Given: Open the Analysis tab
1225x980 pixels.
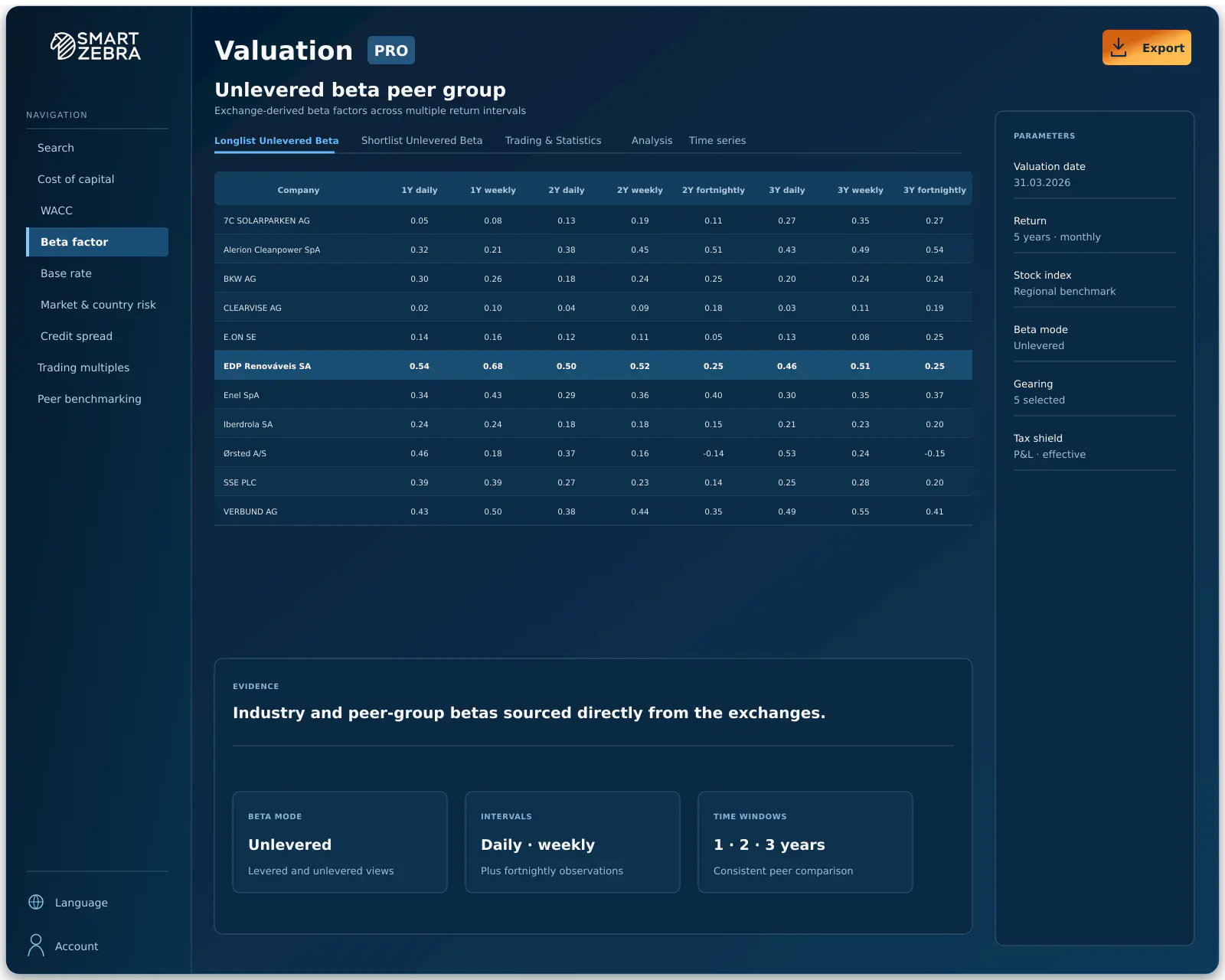Looking at the screenshot, I should coord(652,141).
